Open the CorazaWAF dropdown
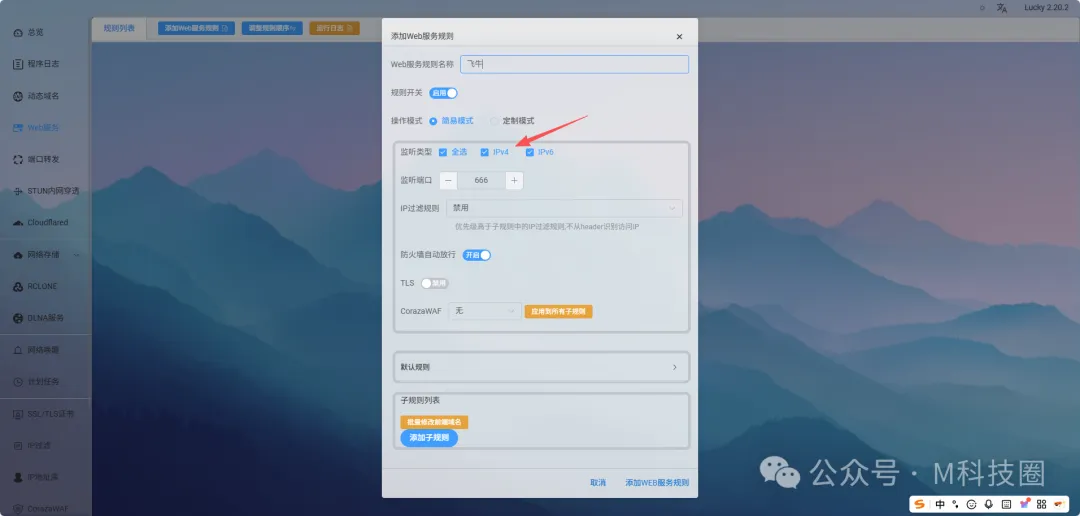Image resolution: width=1080 pixels, height=516 pixels. tap(484, 311)
